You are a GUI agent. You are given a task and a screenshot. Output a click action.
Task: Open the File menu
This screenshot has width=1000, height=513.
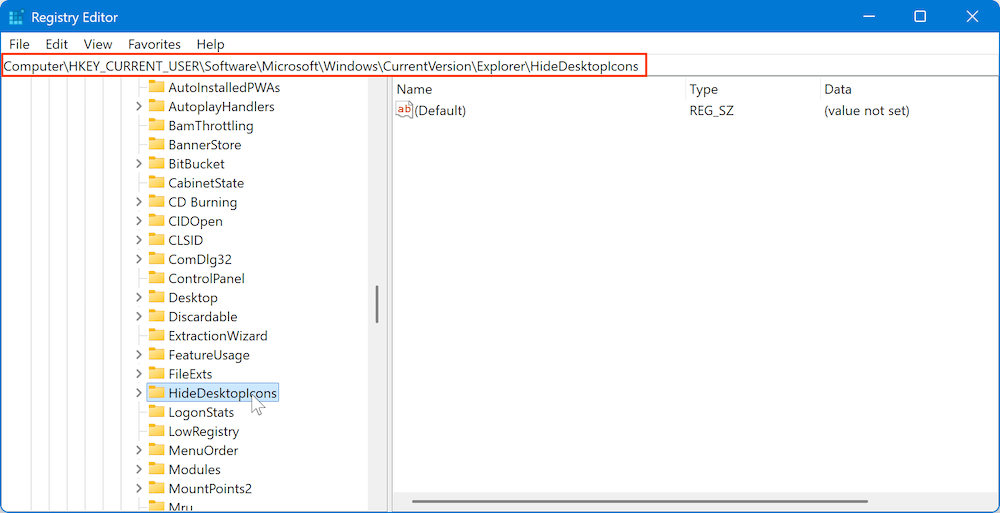tap(19, 44)
